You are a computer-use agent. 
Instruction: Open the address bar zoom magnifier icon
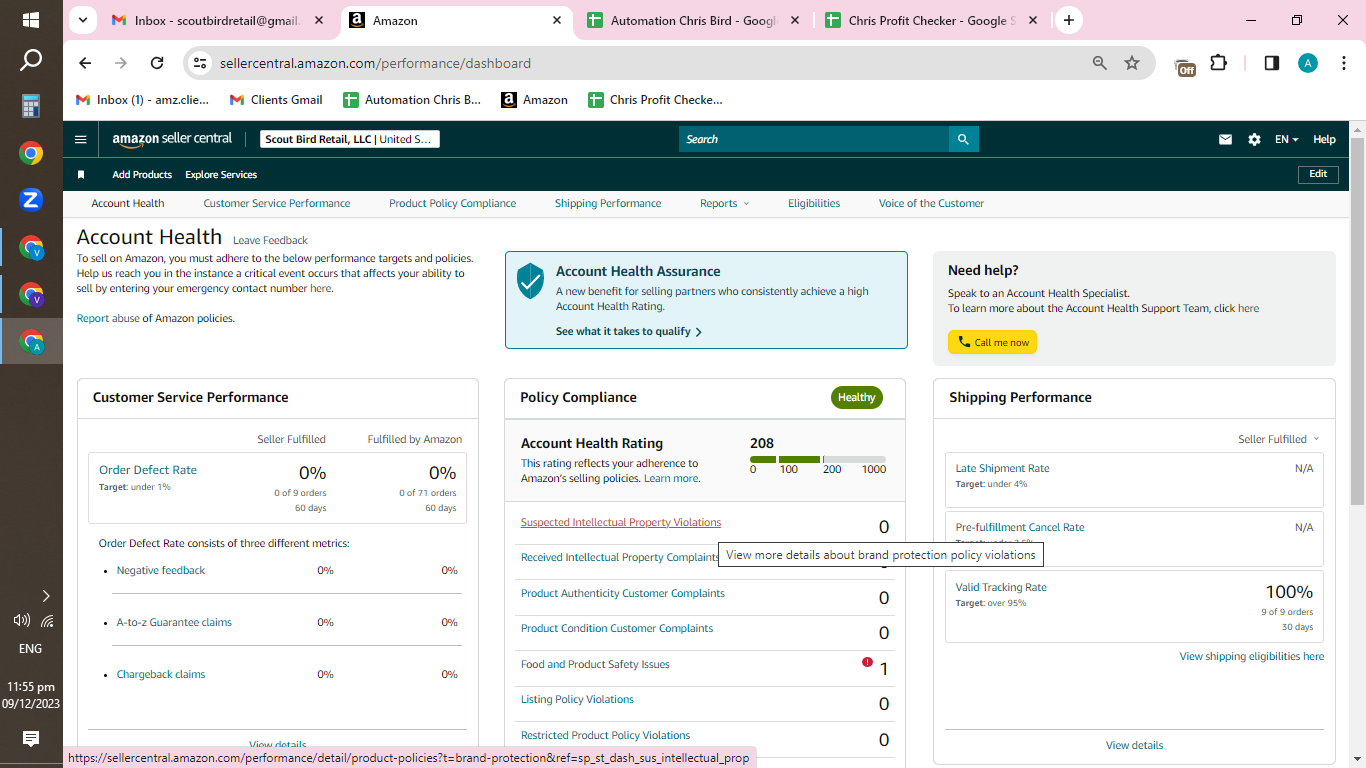[1100, 63]
